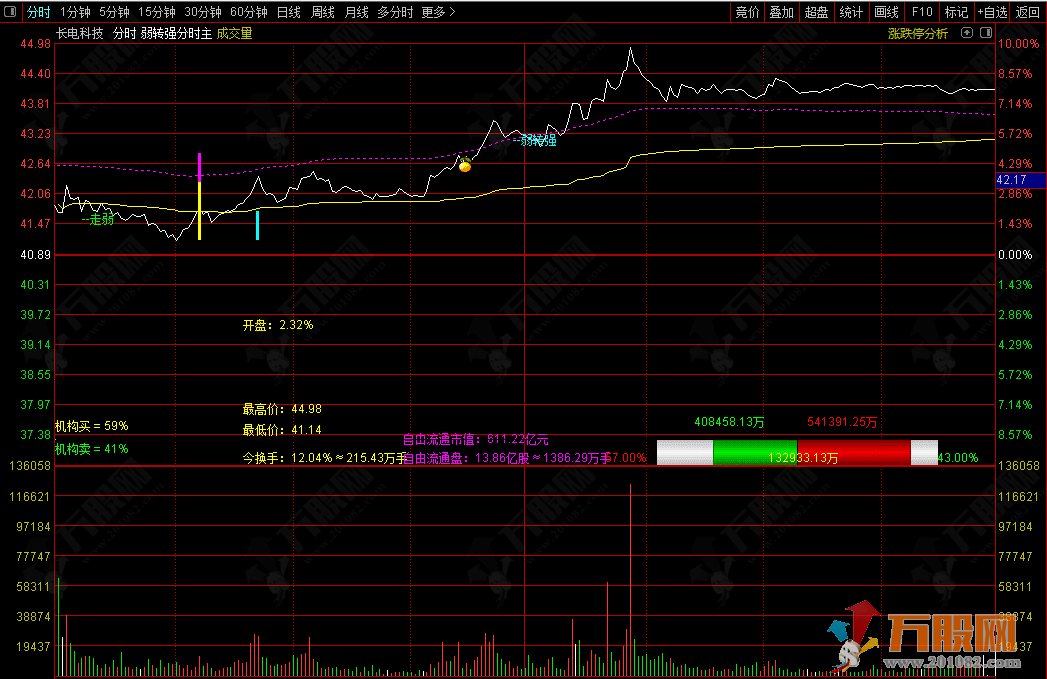Select the 15分钟 period tab
Image resolution: width=1047 pixels, height=679 pixels.
point(156,12)
